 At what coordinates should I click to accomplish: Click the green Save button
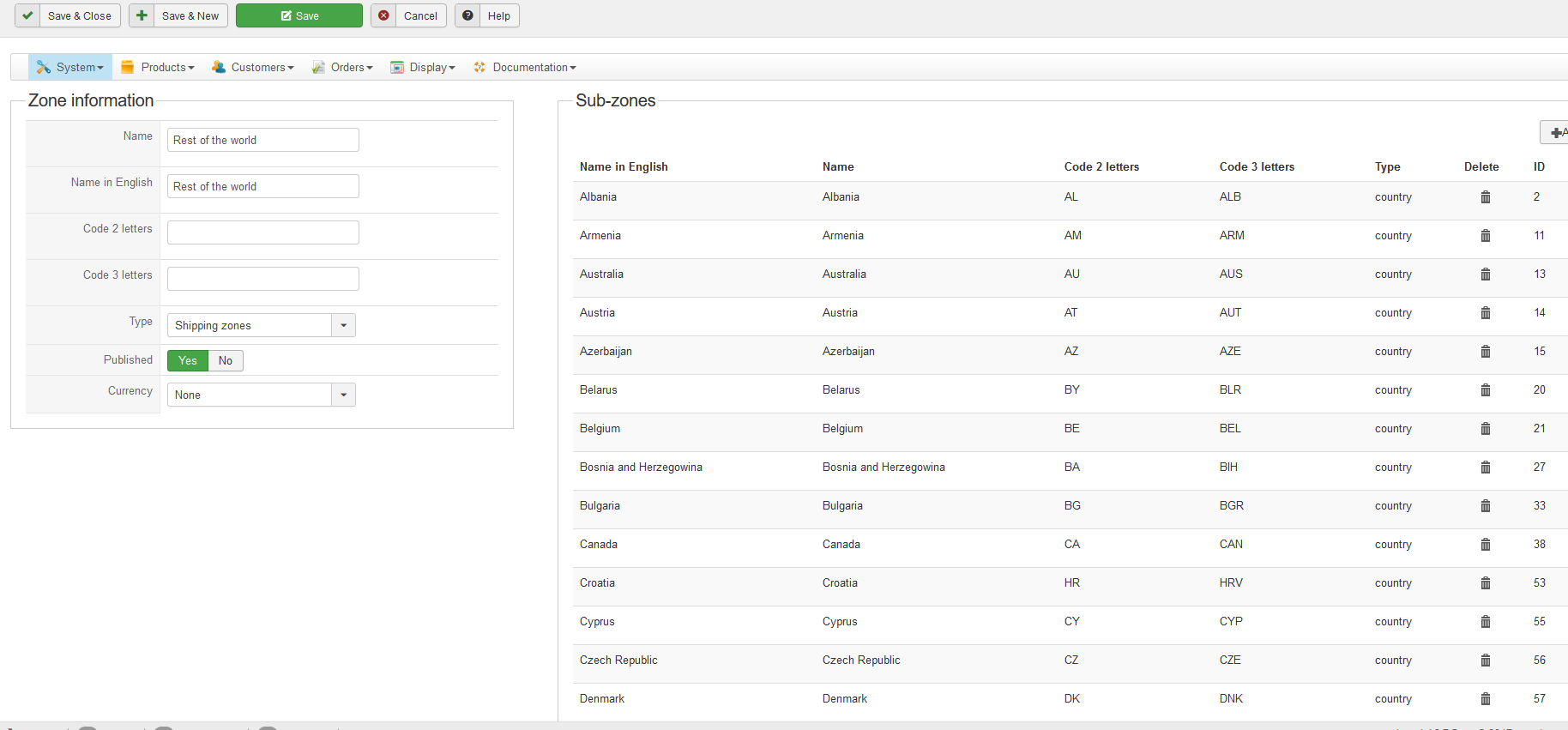[x=299, y=15]
